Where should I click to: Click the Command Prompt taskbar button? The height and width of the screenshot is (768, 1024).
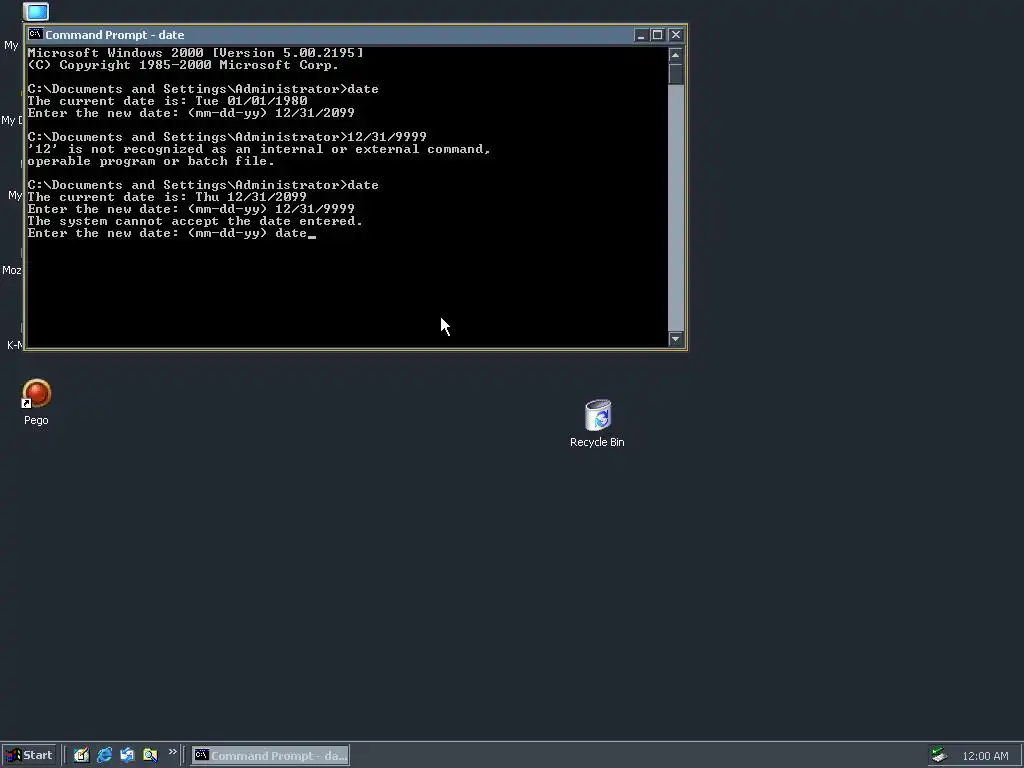(270, 756)
